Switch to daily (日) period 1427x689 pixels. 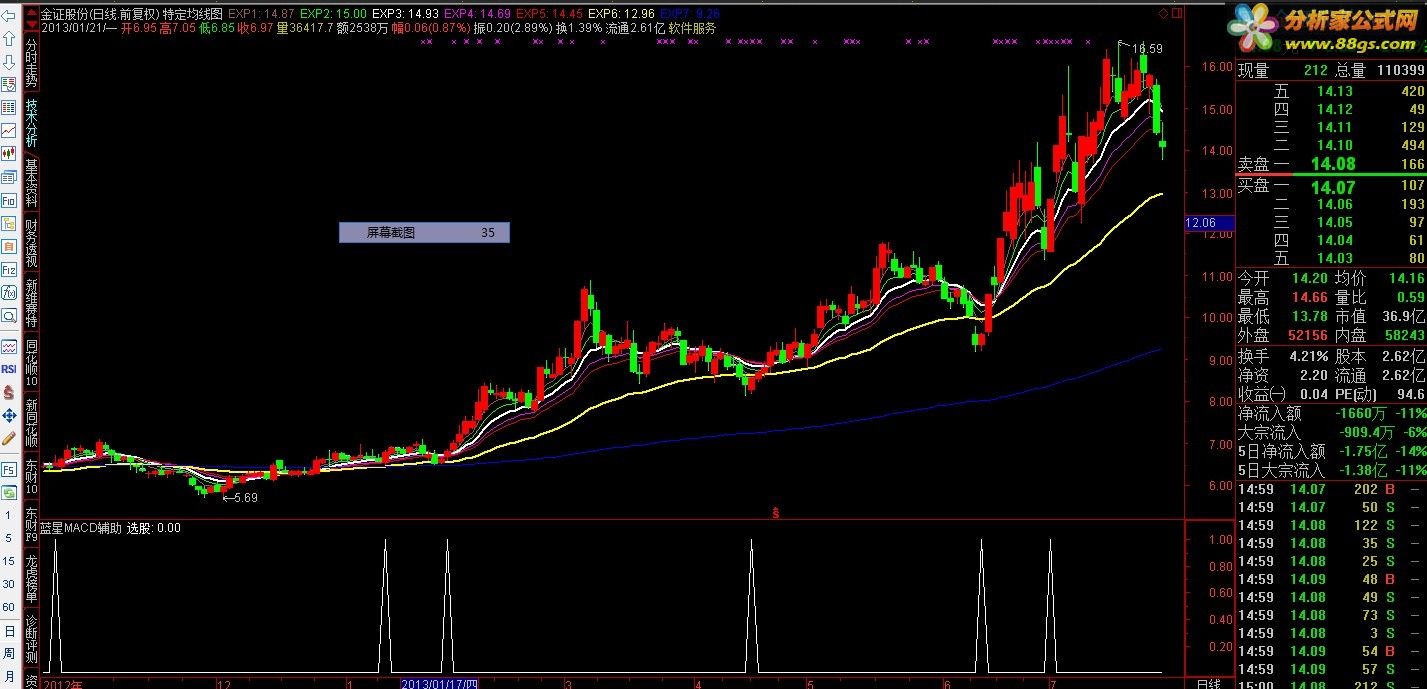(x=8, y=632)
